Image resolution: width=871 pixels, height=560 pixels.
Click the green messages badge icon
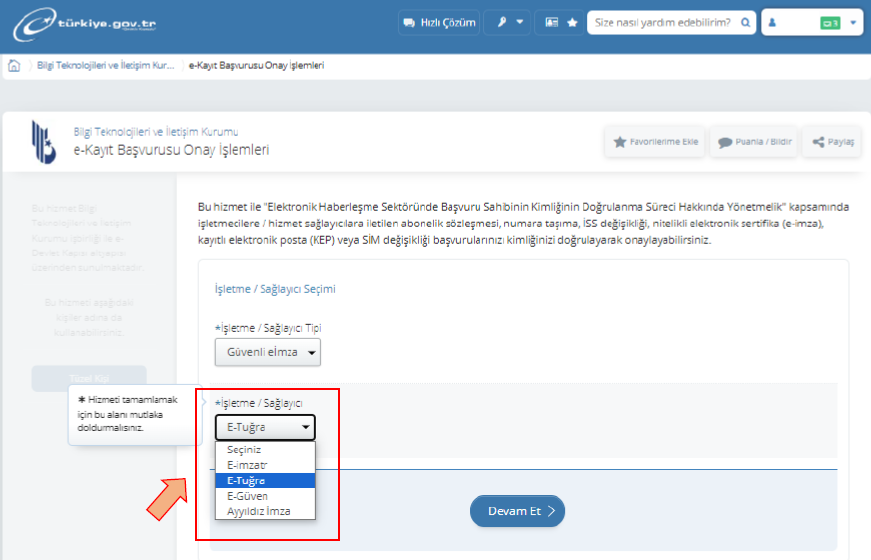tap(830, 23)
